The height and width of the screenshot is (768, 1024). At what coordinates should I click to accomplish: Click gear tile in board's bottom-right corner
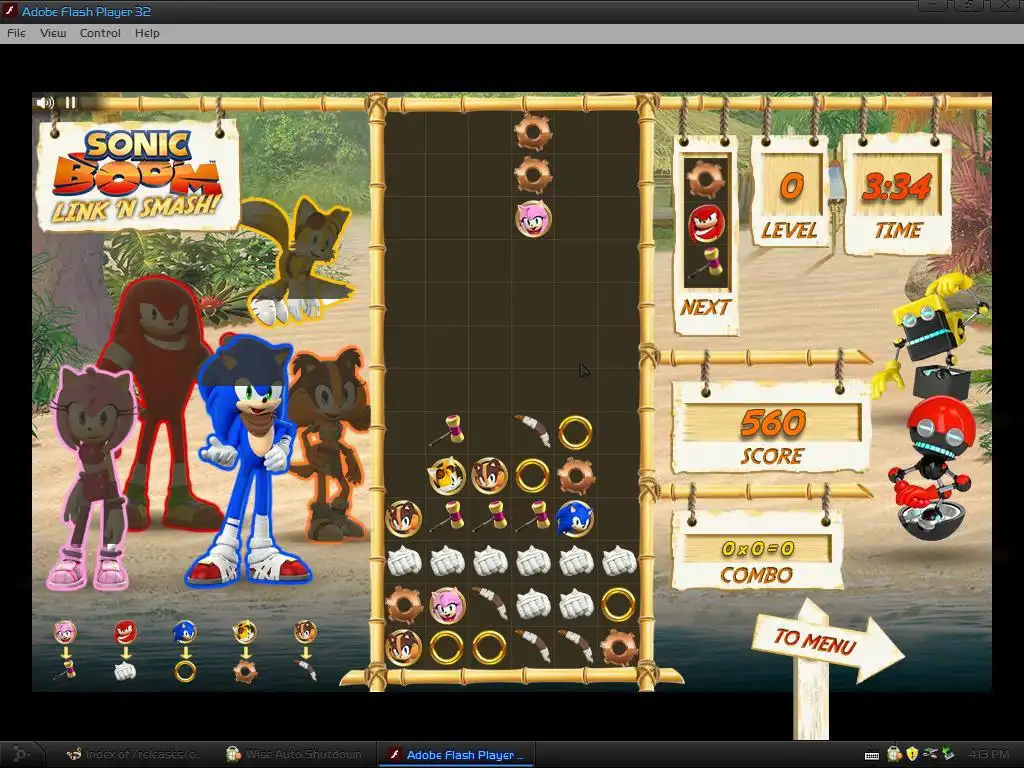[618, 647]
